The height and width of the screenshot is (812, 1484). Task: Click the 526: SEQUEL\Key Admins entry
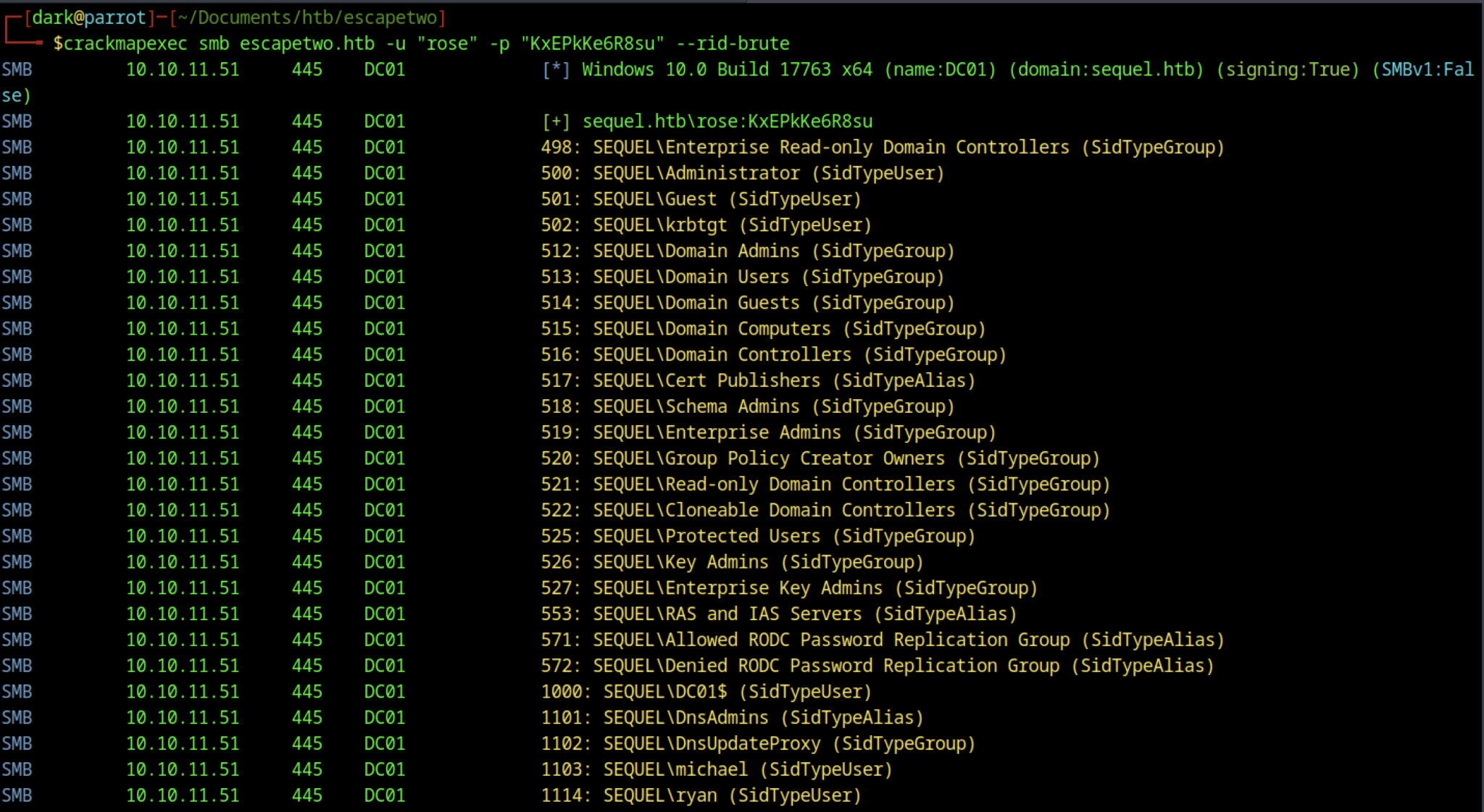pos(733,563)
